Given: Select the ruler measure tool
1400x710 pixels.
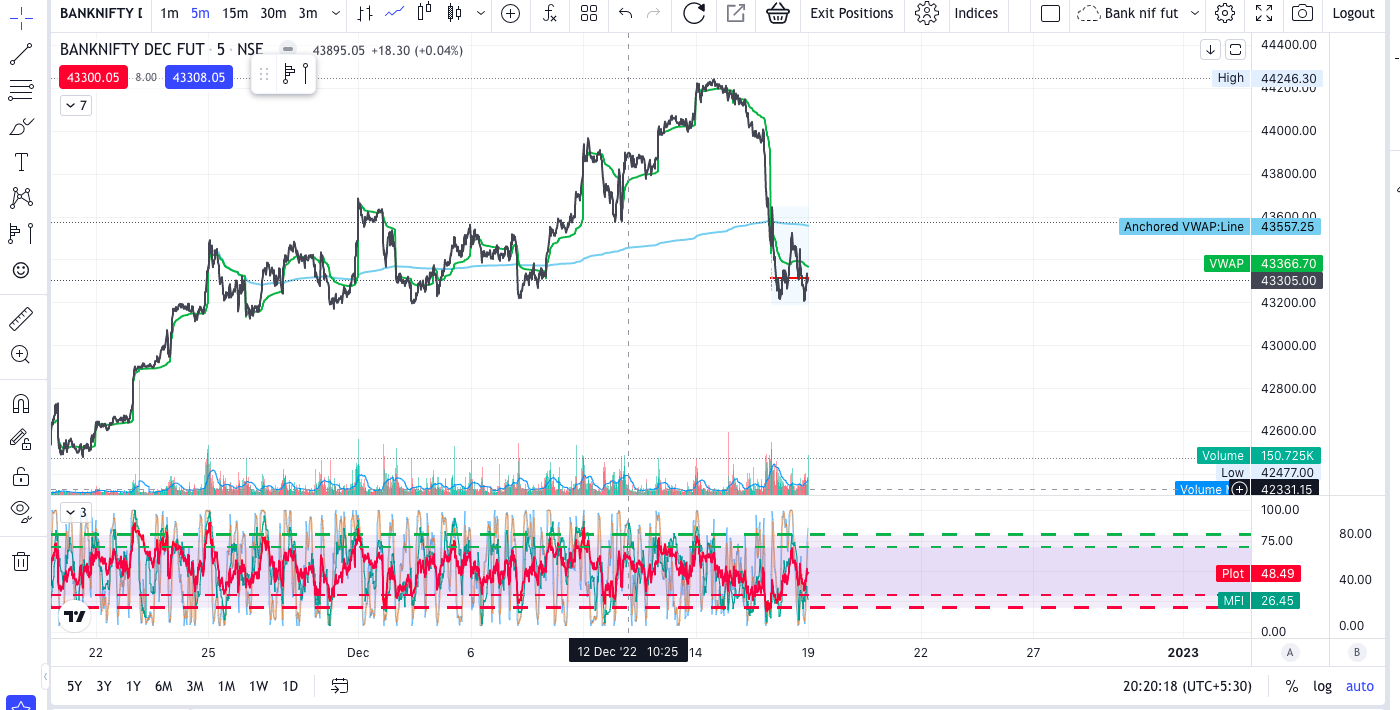Looking at the screenshot, I should point(21,319).
